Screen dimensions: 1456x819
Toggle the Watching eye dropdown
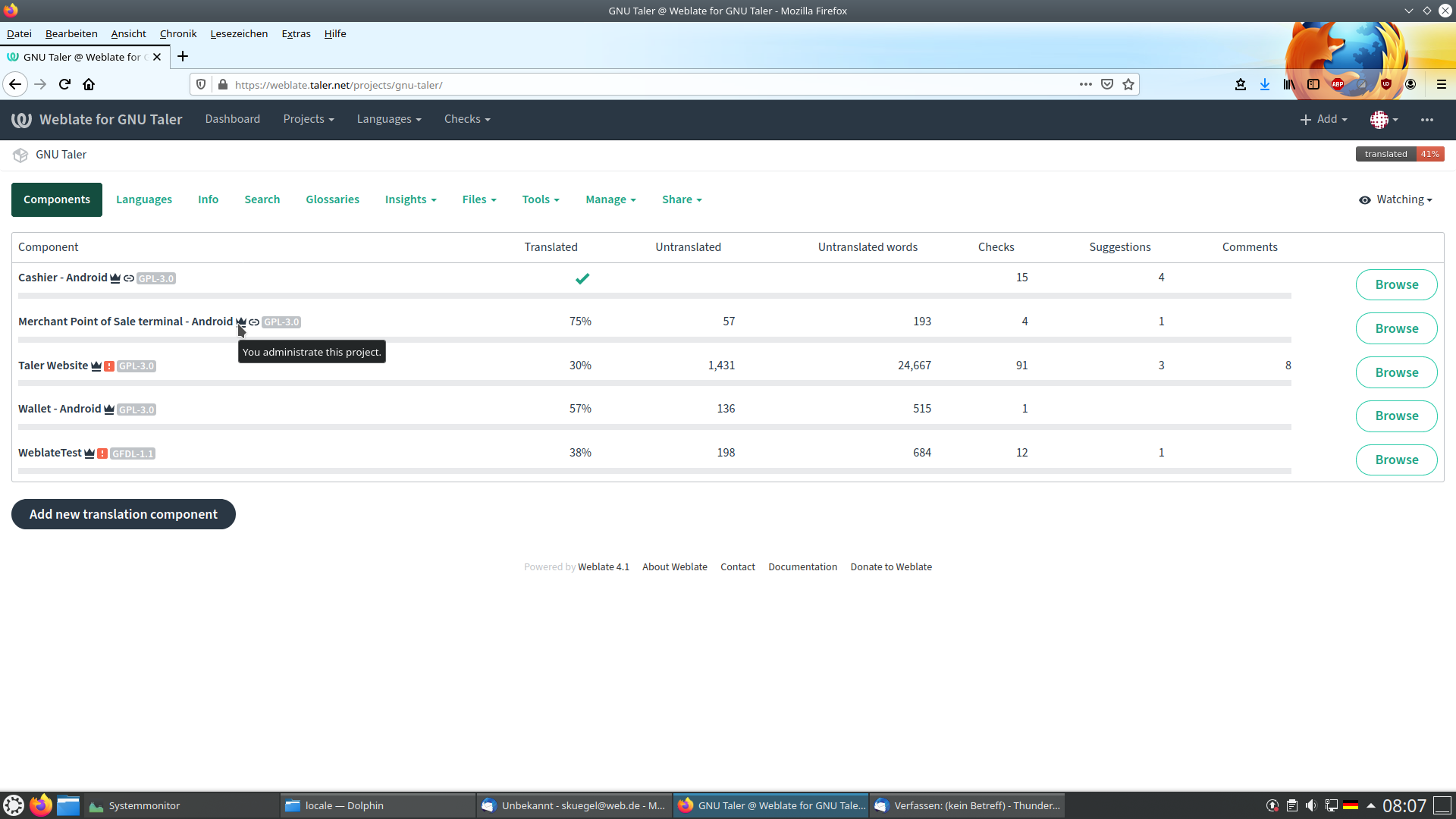pos(1395,200)
